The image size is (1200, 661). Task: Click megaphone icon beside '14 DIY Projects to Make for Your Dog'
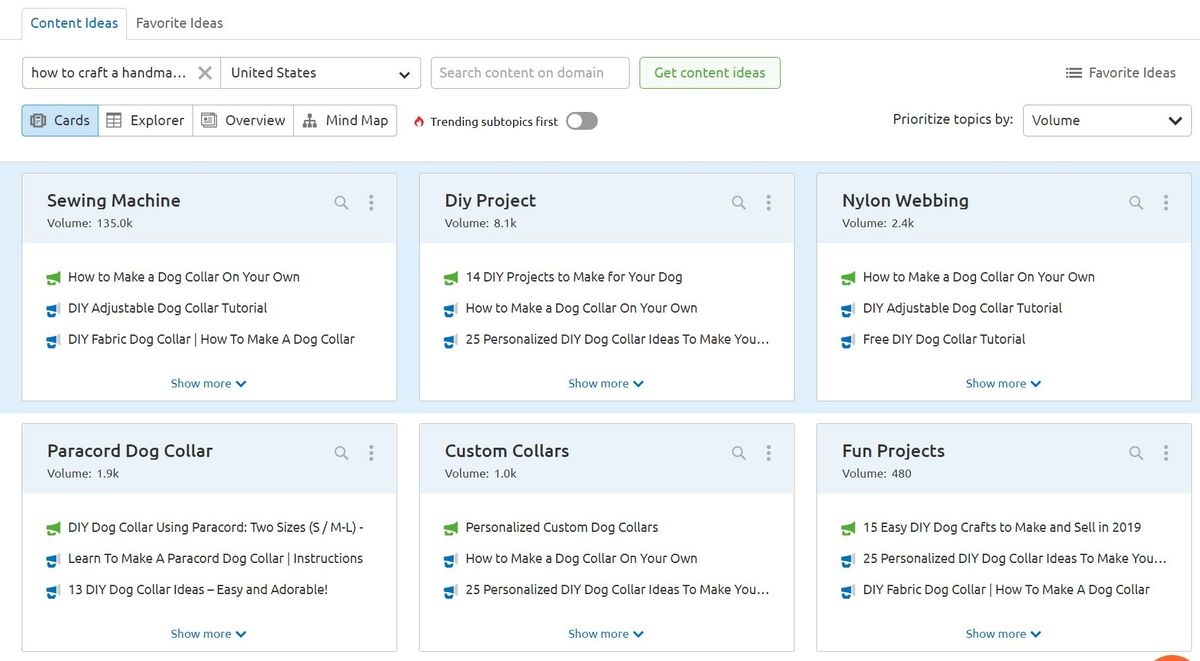pos(451,278)
